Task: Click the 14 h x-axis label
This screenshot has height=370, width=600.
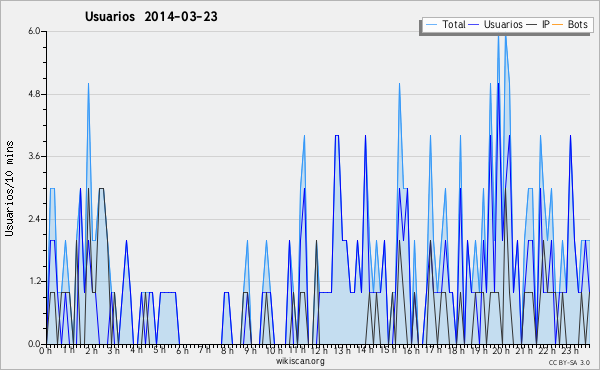Action: pyautogui.click(x=365, y=350)
